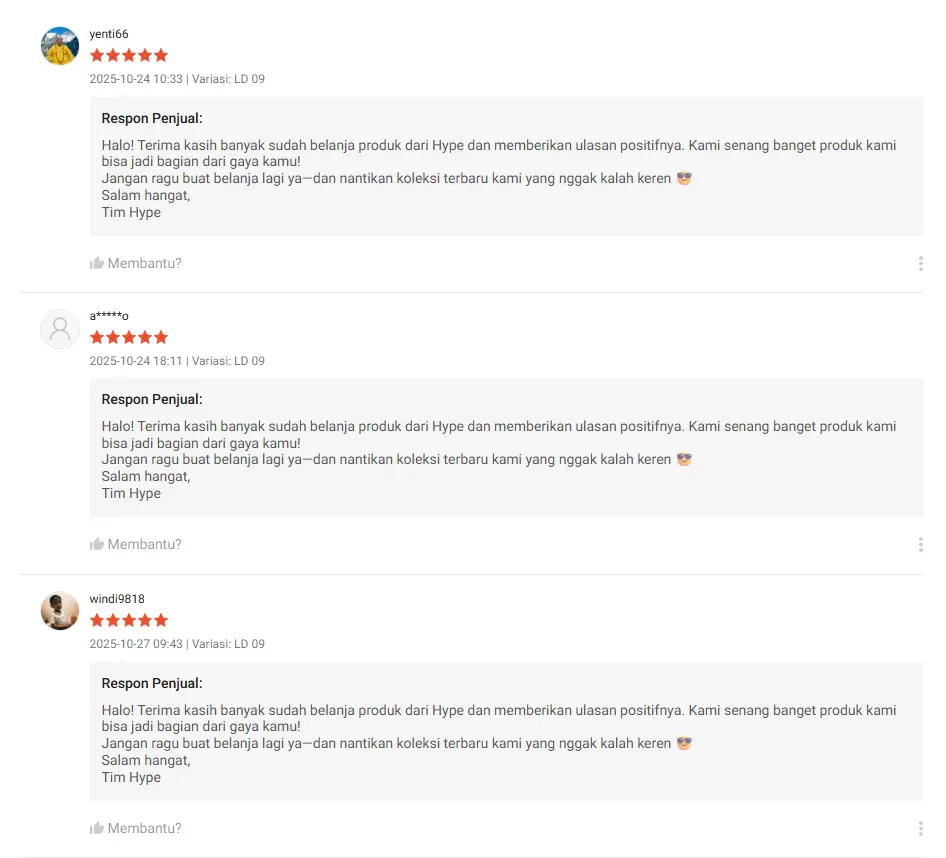Viewport: 946px width, 858px height.
Task: Click the 2025-10-27 09:43 review timestamp
Action: [136, 644]
